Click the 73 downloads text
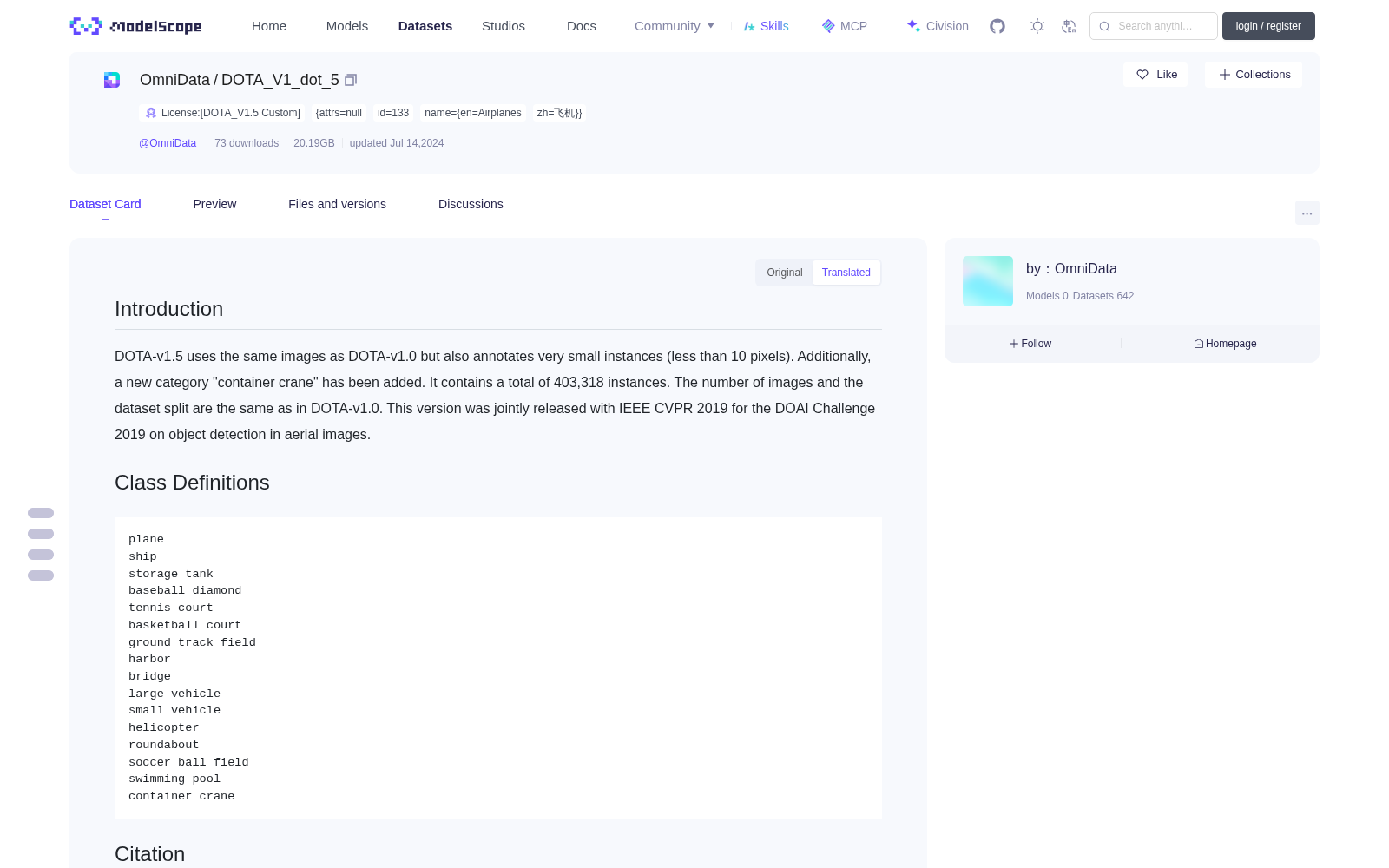 247,143
